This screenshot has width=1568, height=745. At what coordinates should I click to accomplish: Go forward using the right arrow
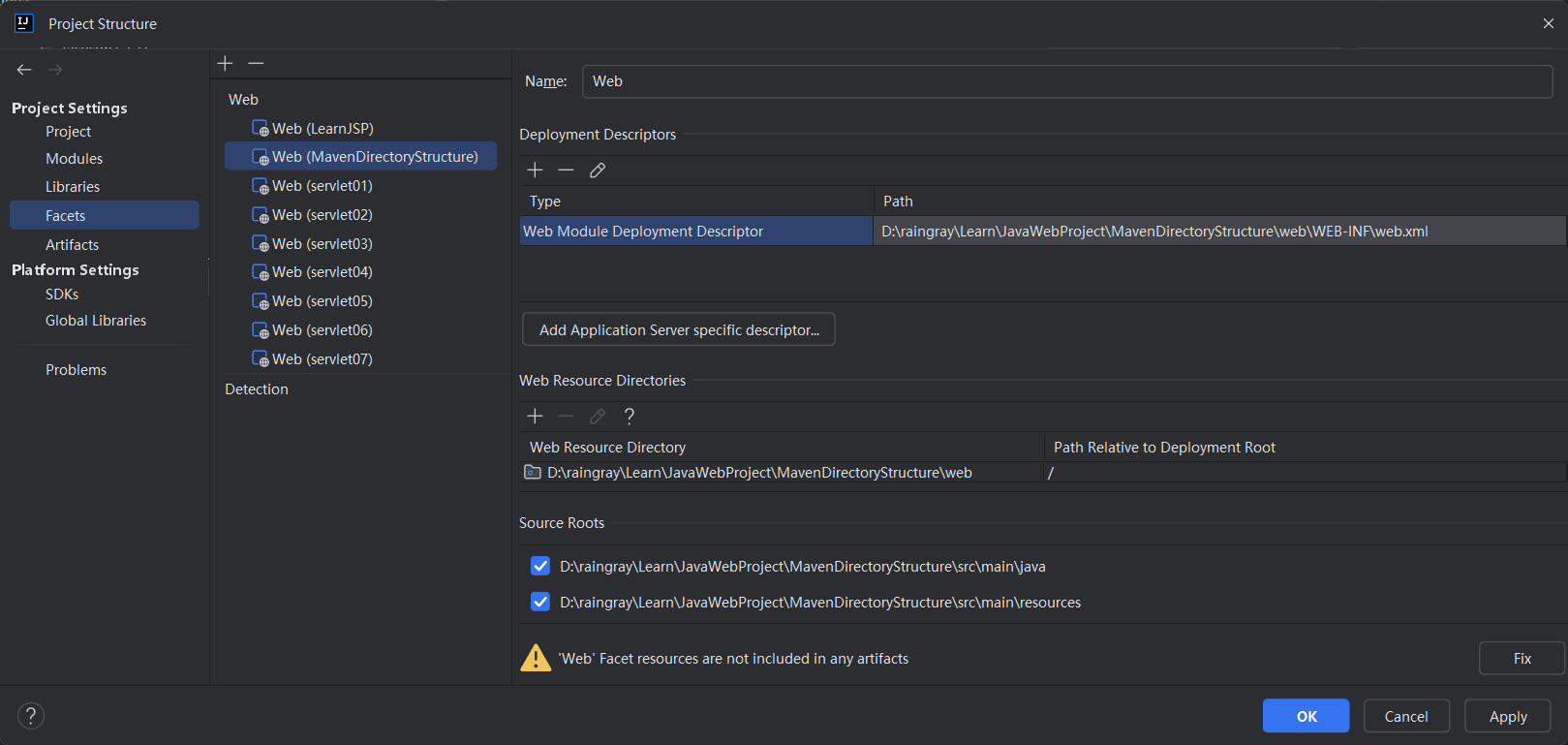(x=55, y=70)
